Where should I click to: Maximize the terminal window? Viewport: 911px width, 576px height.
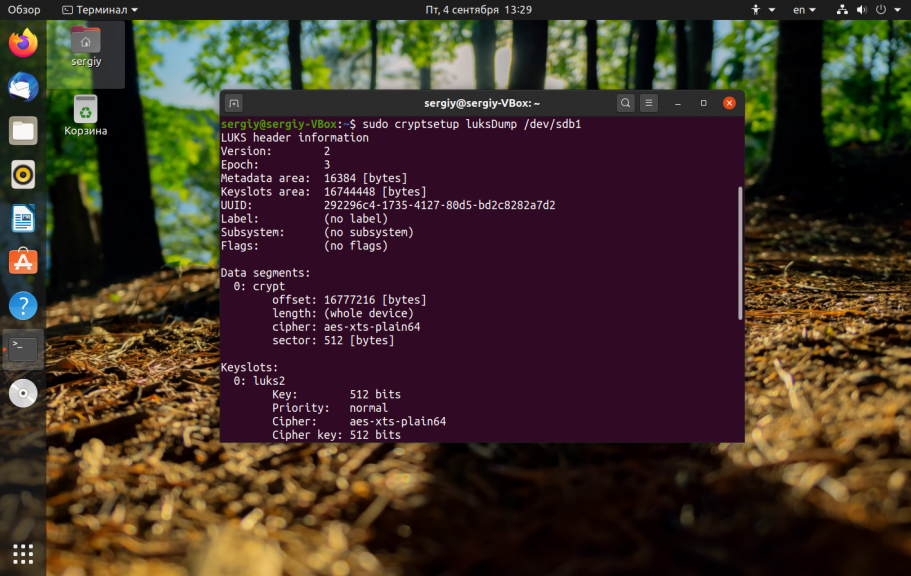coord(704,103)
